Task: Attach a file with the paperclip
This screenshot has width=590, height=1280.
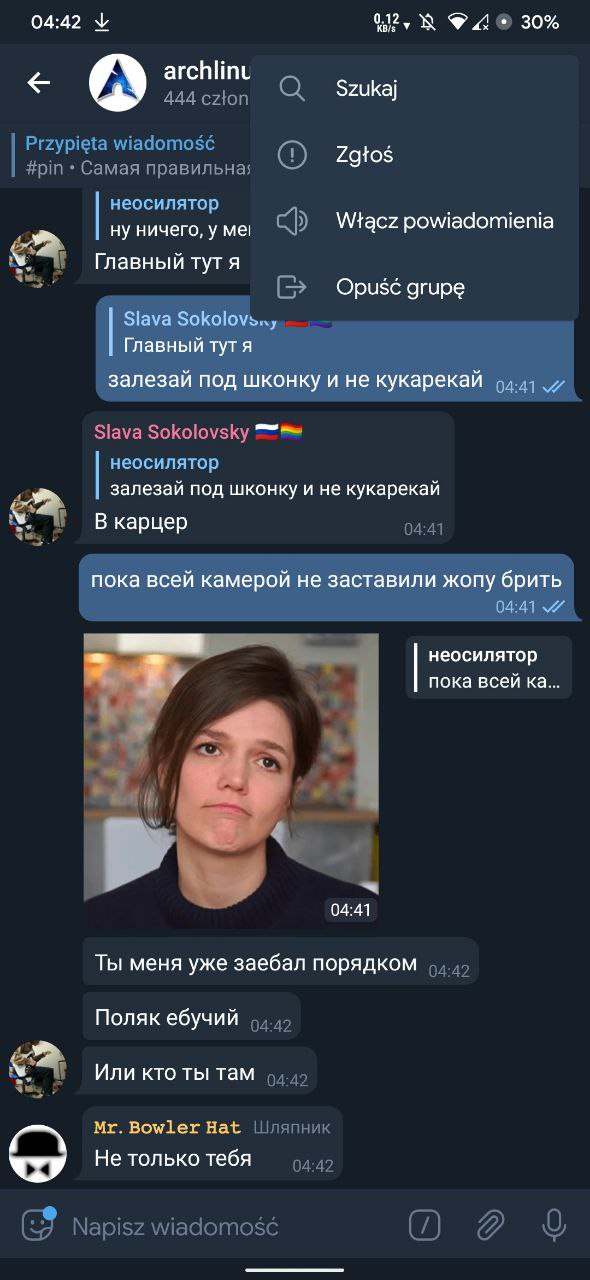Action: [x=489, y=1225]
